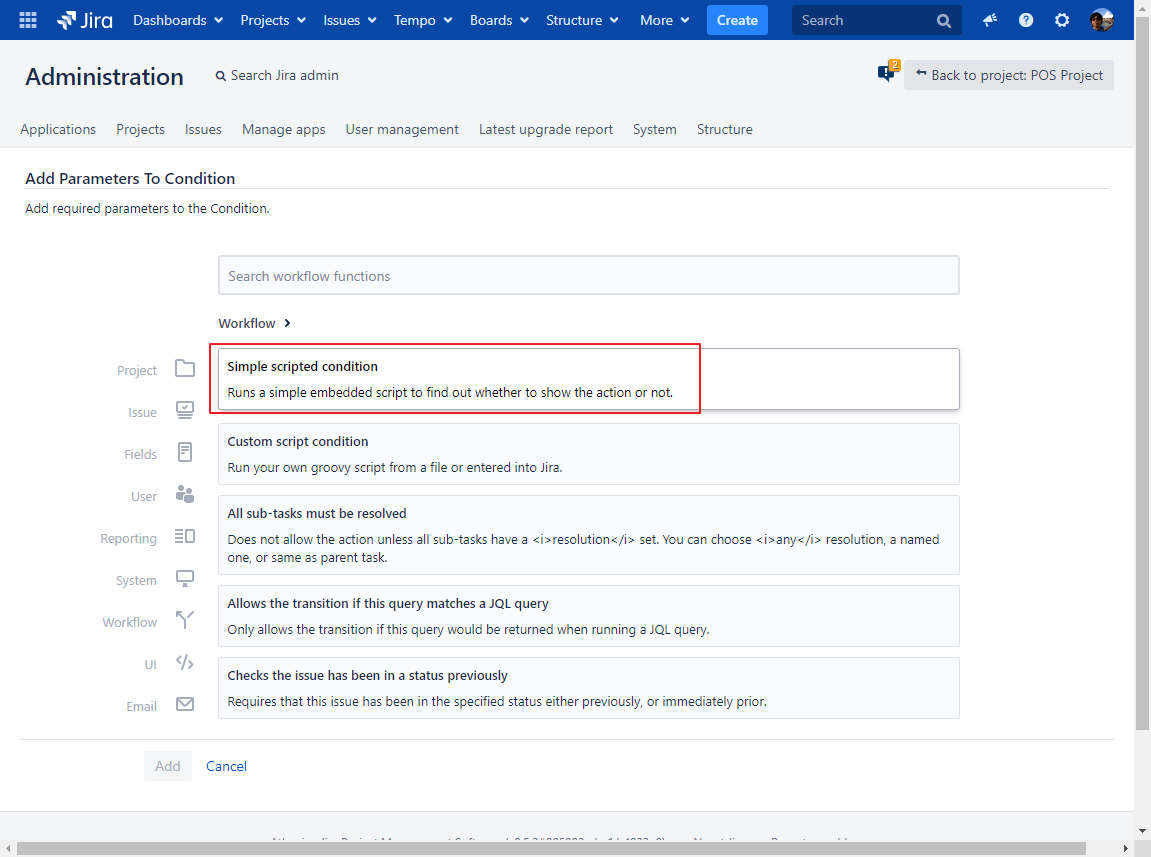The image size is (1151, 857).
Task: Expand the Tempo dropdown menu
Action: pos(423,20)
